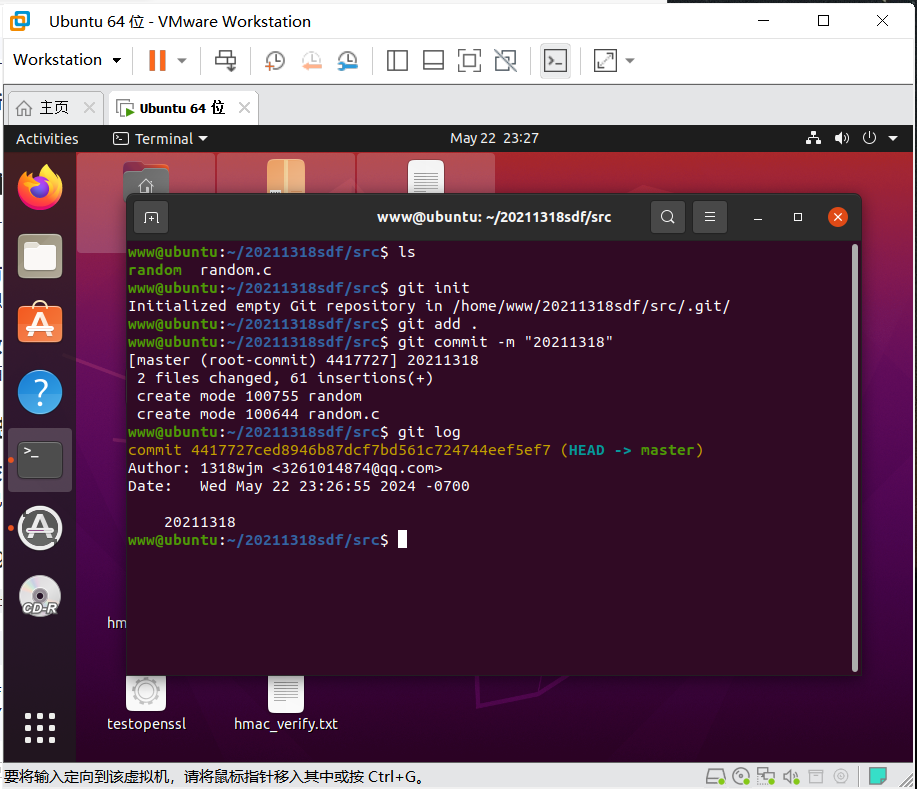Image resolution: width=917 pixels, height=789 pixels.
Task: Launch Firefox from the dock
Action: point(40,187)
